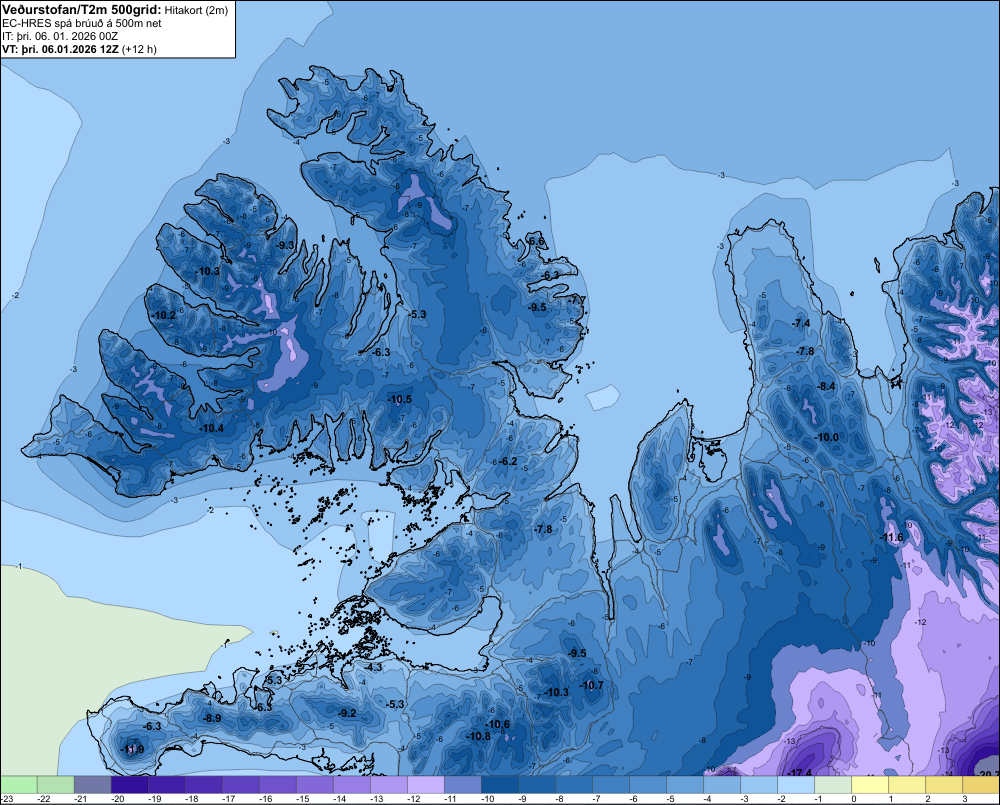This screenshot has width=1000, height=805.
Task: Click the -10.0 temperature value on the map
Action: [x=827, y=437]
